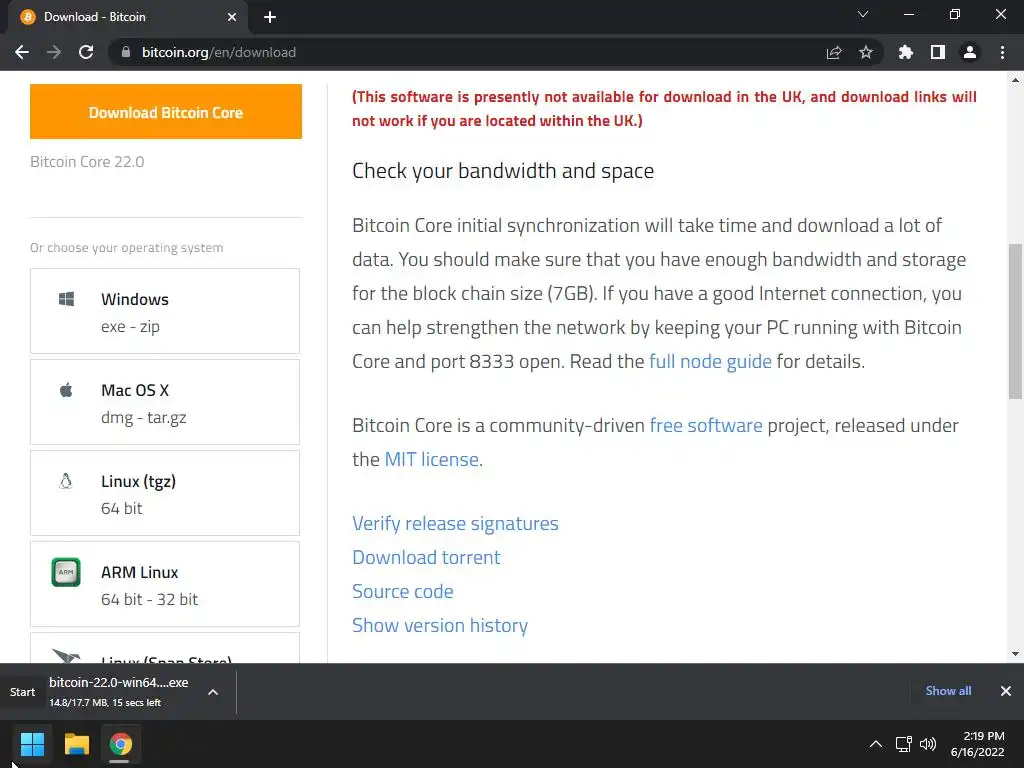Open the Source code link
The height and width of the screenshot is (768, 1024).
403,591
